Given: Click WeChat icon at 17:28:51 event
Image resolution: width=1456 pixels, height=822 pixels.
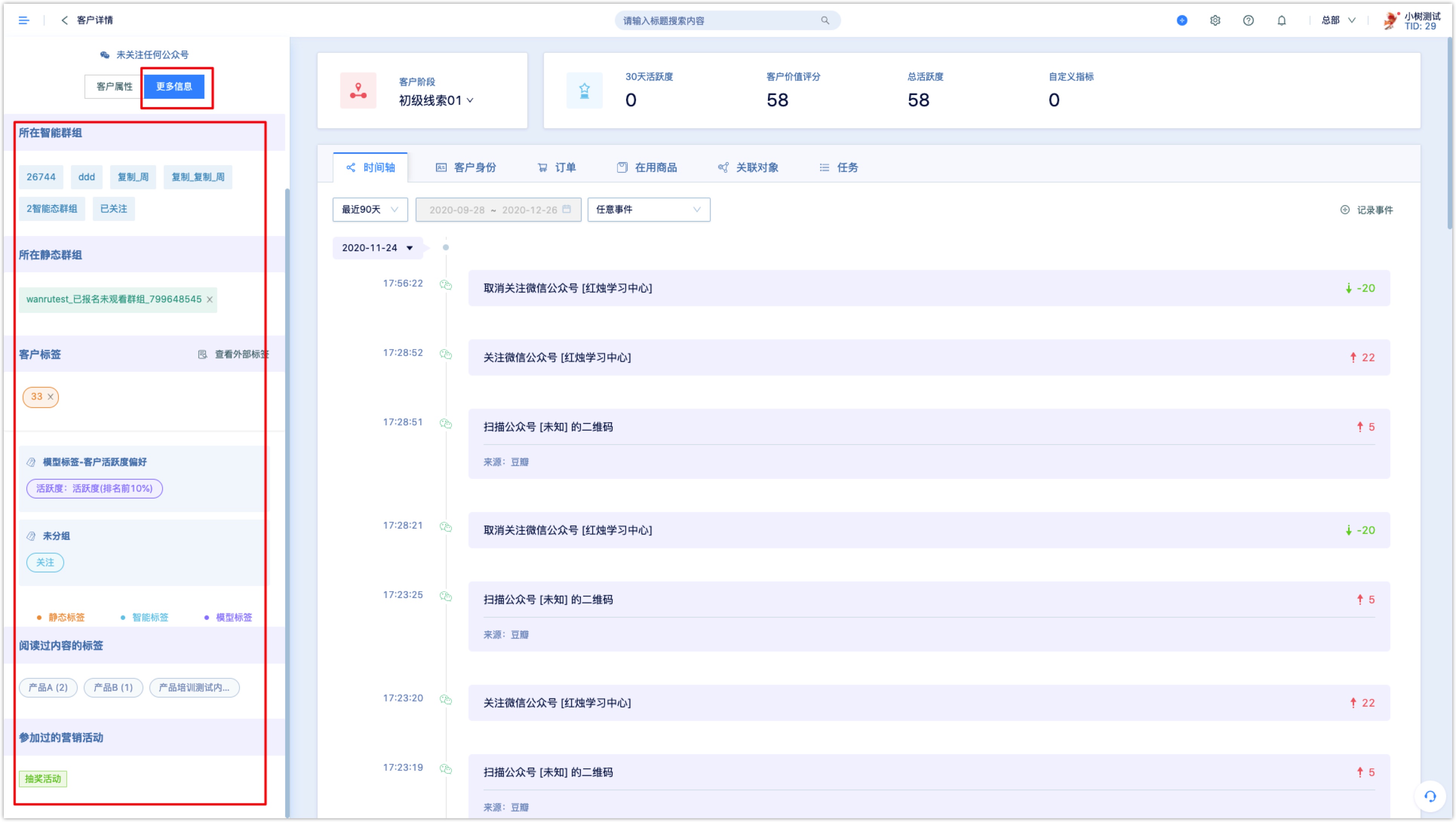Looking at the screenshot, I should click(x=446, y=424).
